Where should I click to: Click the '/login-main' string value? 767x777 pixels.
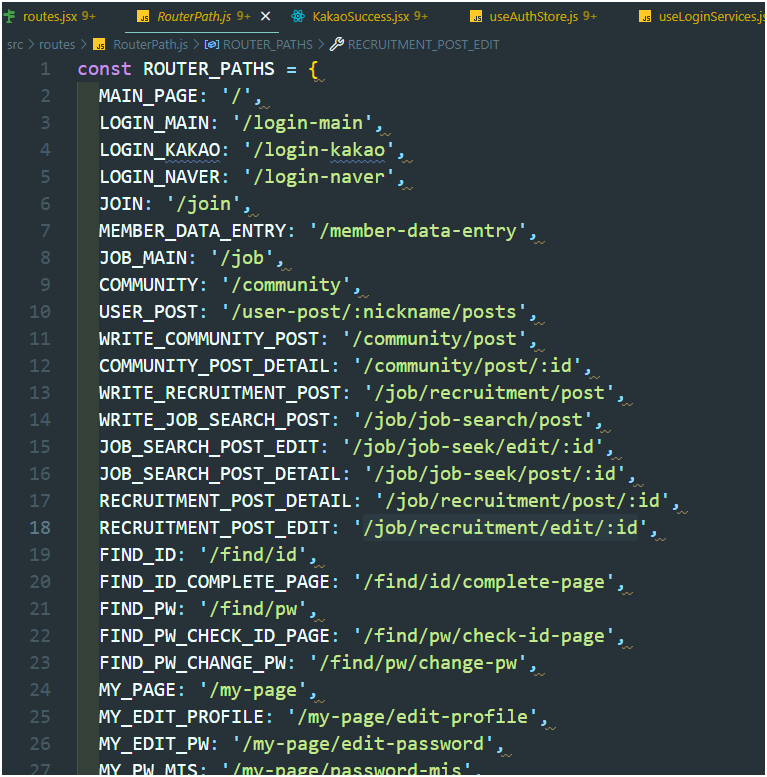[x=302, y=122]
